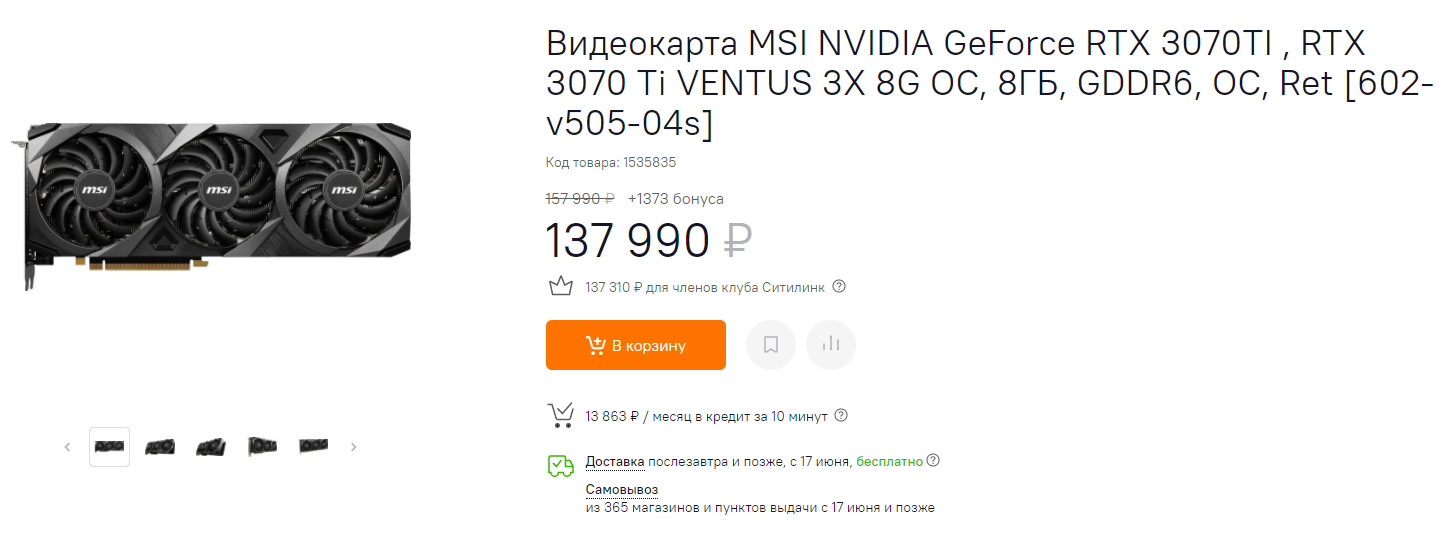Click the crown club-price icon
This screenshot has width=1451, height=535.
point(560,287)
